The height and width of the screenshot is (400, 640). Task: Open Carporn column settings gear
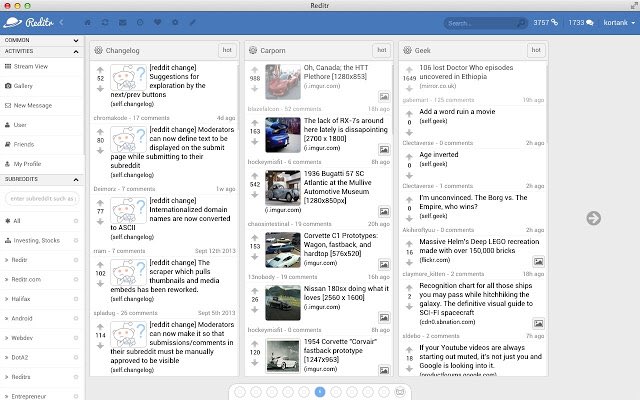click(x=253, y=50)
